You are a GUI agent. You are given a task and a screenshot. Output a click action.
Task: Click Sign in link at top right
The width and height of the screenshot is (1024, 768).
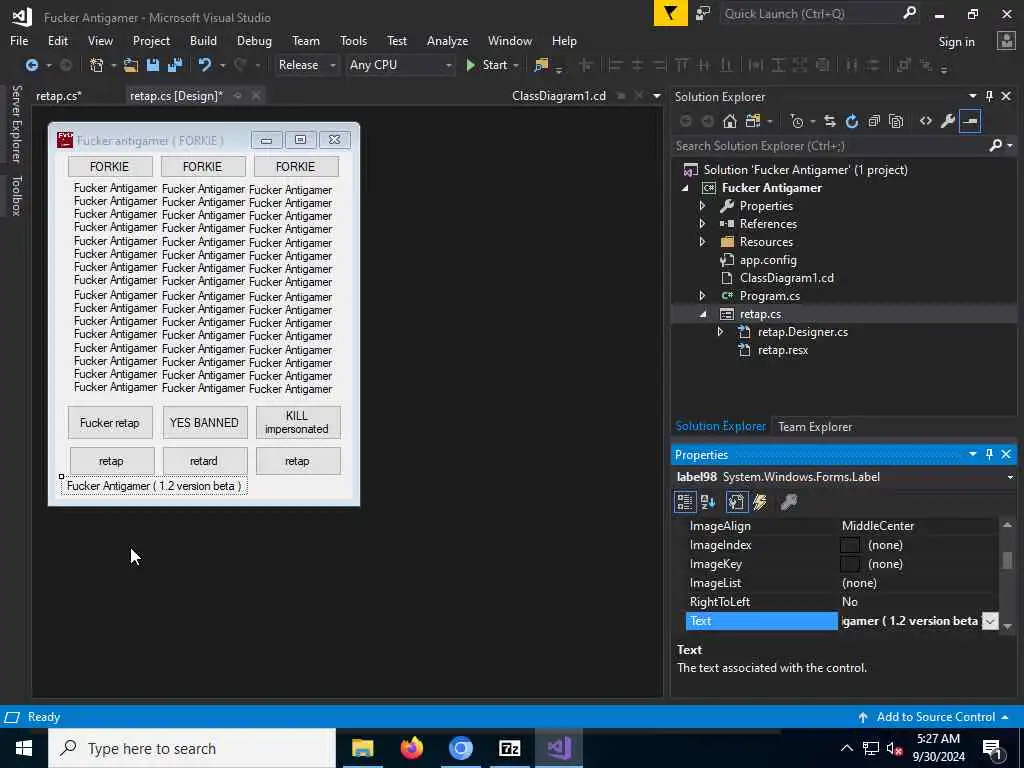956,42
